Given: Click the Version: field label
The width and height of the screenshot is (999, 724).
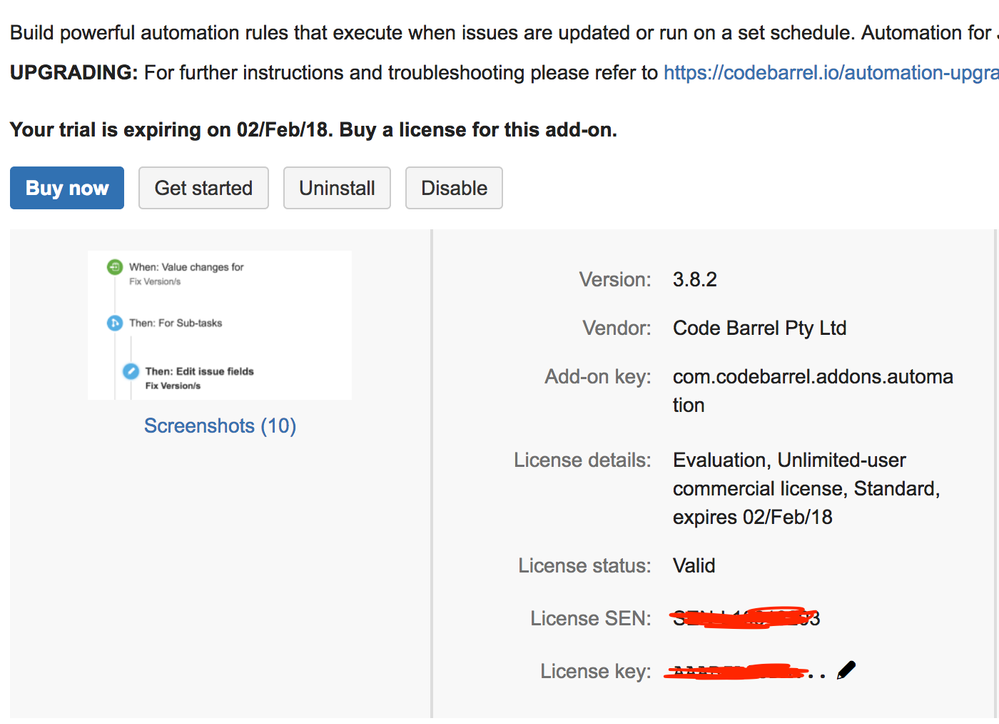Looking at the screenshot, I should coord(615,279).
